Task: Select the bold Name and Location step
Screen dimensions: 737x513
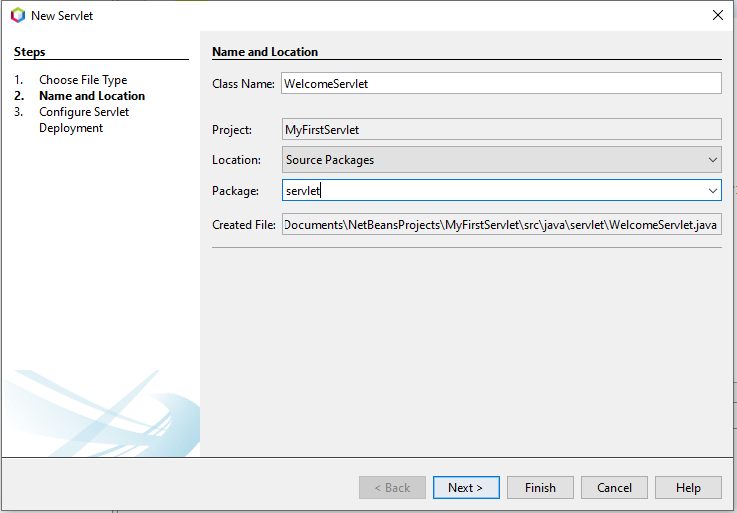Action: pos(92,96)
